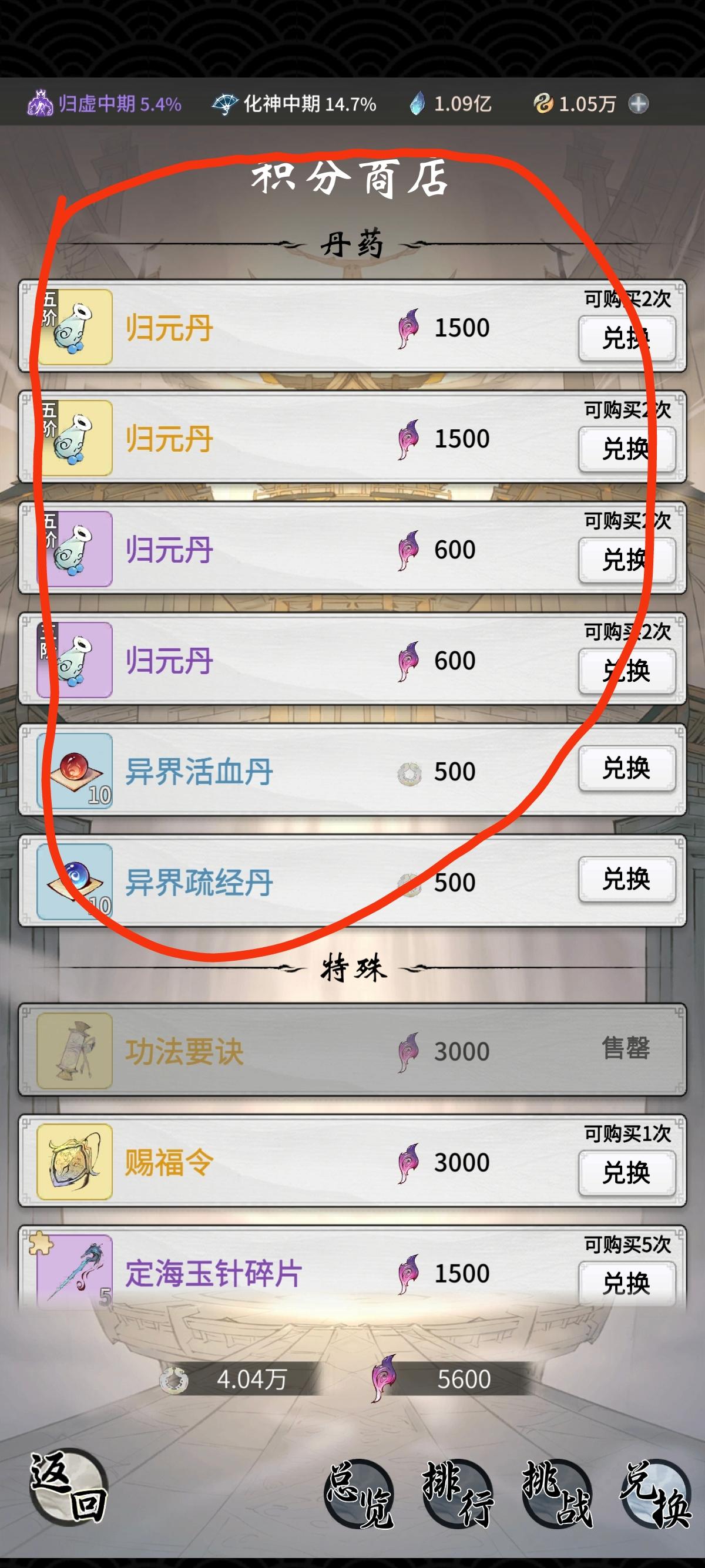Screen dimensions: 705x1568
Task: Tap the fan icon for 化神中期
Action: [225, 104]
